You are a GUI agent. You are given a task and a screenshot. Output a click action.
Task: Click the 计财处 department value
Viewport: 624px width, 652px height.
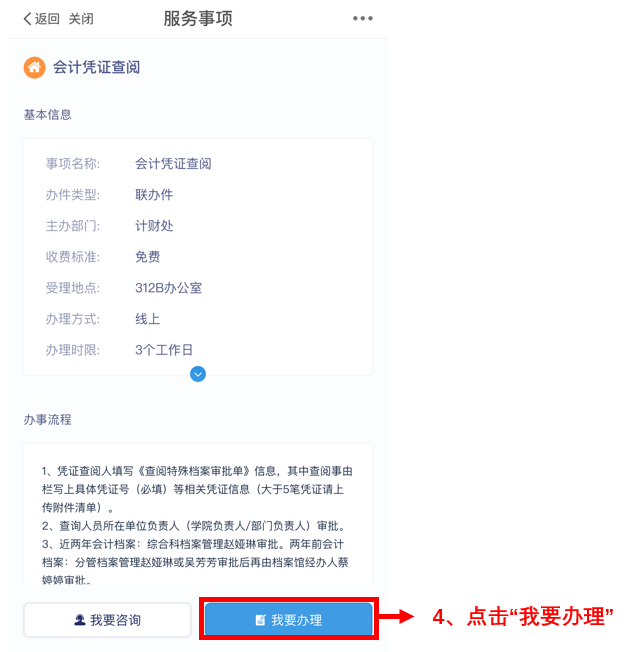coord(154,226)
